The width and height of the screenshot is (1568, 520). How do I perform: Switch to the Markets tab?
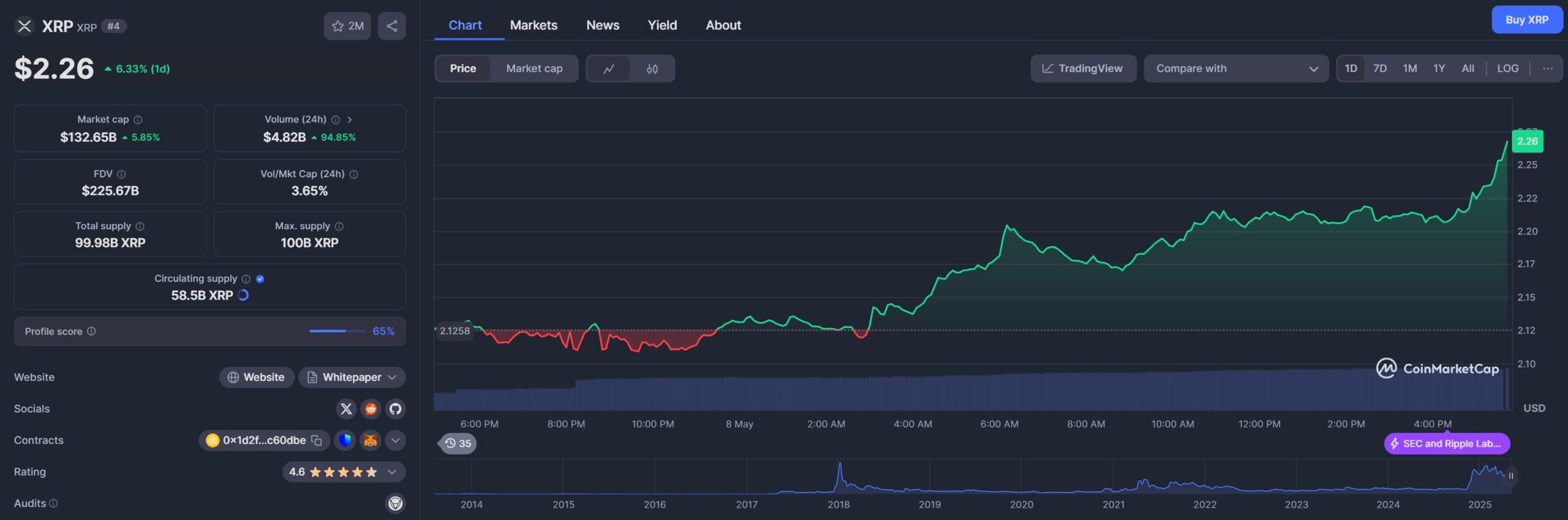pos(533,25)
